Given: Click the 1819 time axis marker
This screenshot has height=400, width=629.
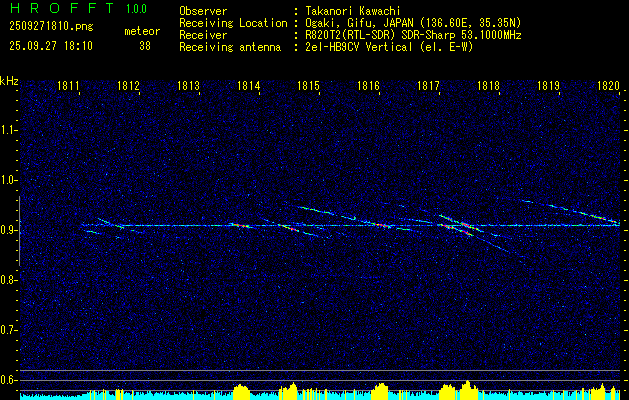Looking at the screenshot, I should click(x=548, y=85).
